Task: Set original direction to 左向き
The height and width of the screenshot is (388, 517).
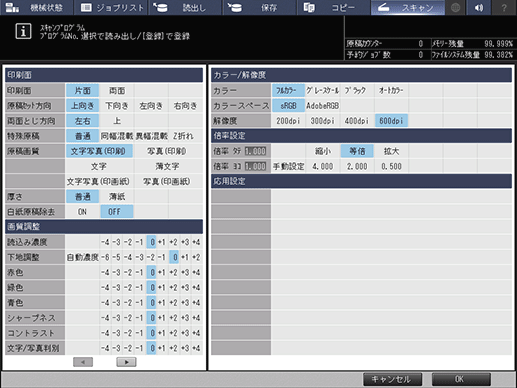Action: coord(151,106)
